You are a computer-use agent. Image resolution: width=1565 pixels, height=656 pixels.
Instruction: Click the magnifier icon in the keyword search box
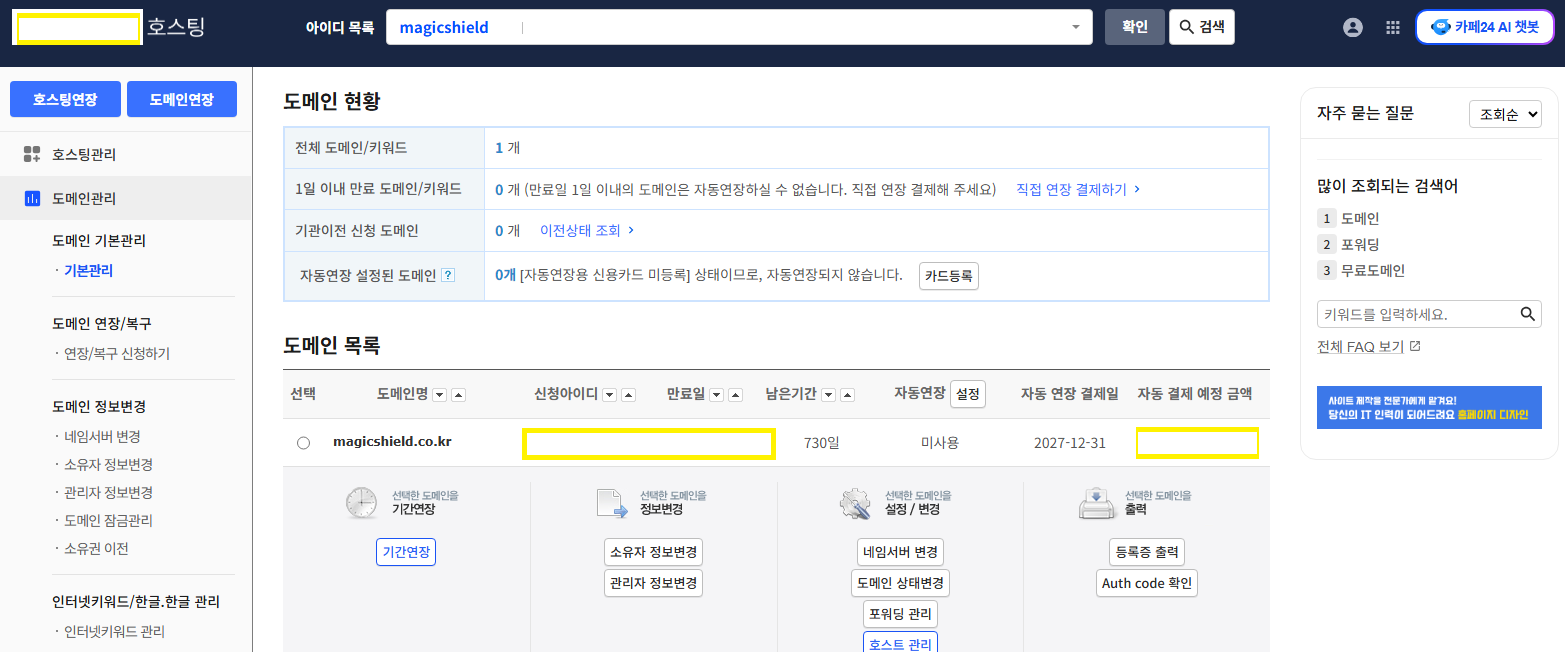pos(1527,313)
